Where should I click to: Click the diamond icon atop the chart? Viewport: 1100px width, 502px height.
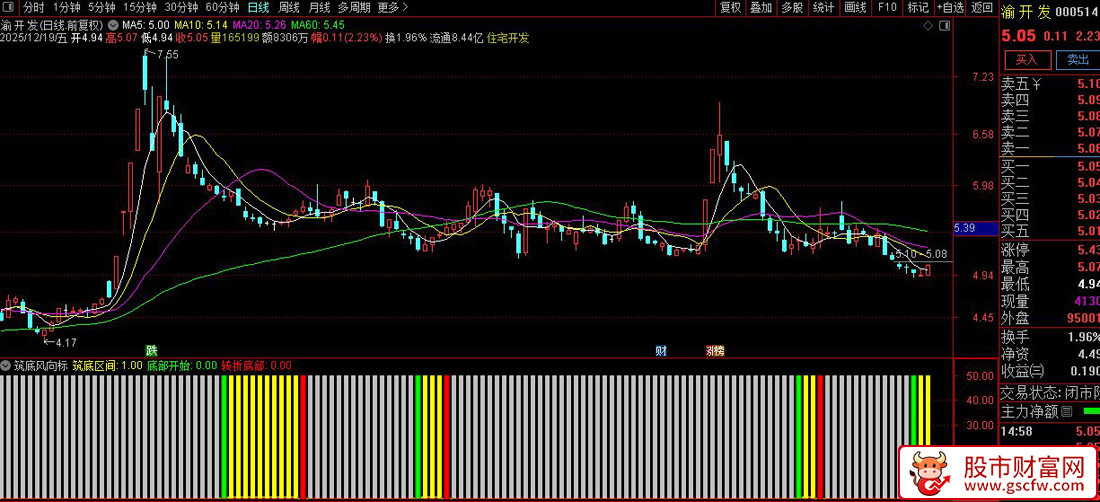[x=928, y=26]
